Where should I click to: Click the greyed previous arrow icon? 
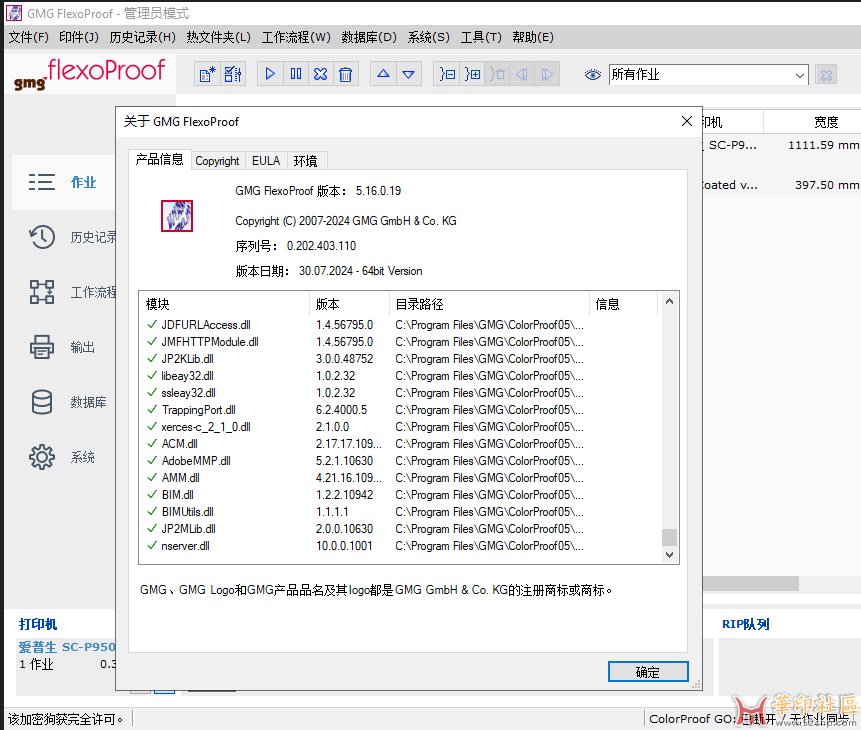[x=522, y=74]
